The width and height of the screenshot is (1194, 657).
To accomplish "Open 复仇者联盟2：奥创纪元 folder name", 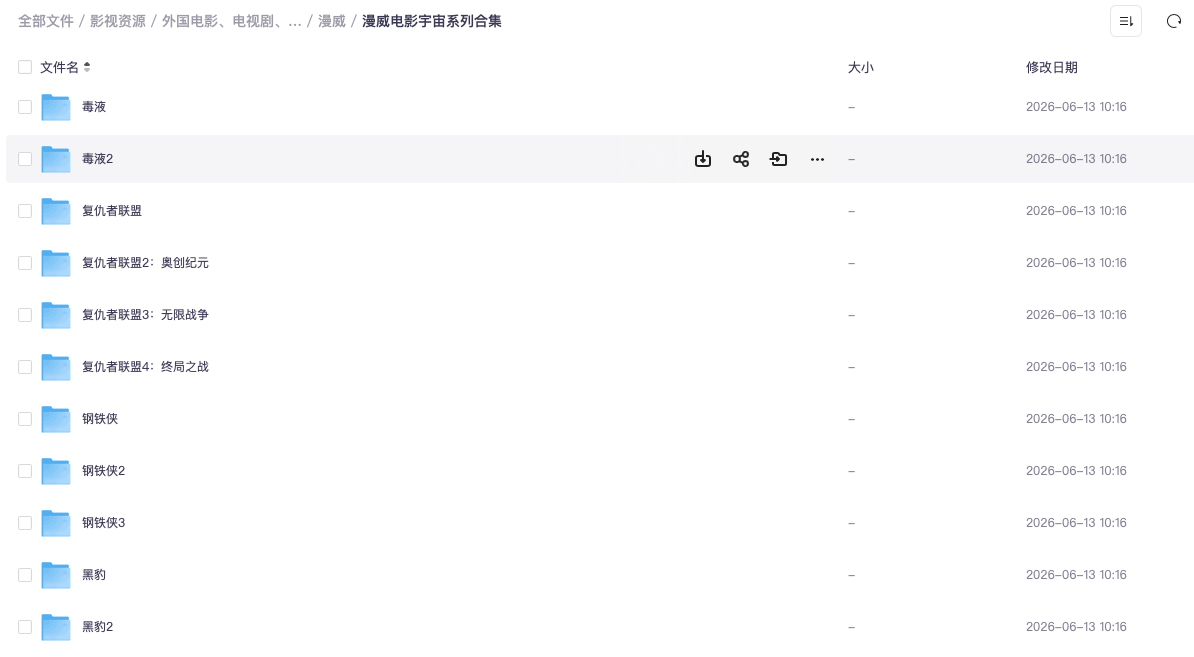I will [x=145, y=263].
